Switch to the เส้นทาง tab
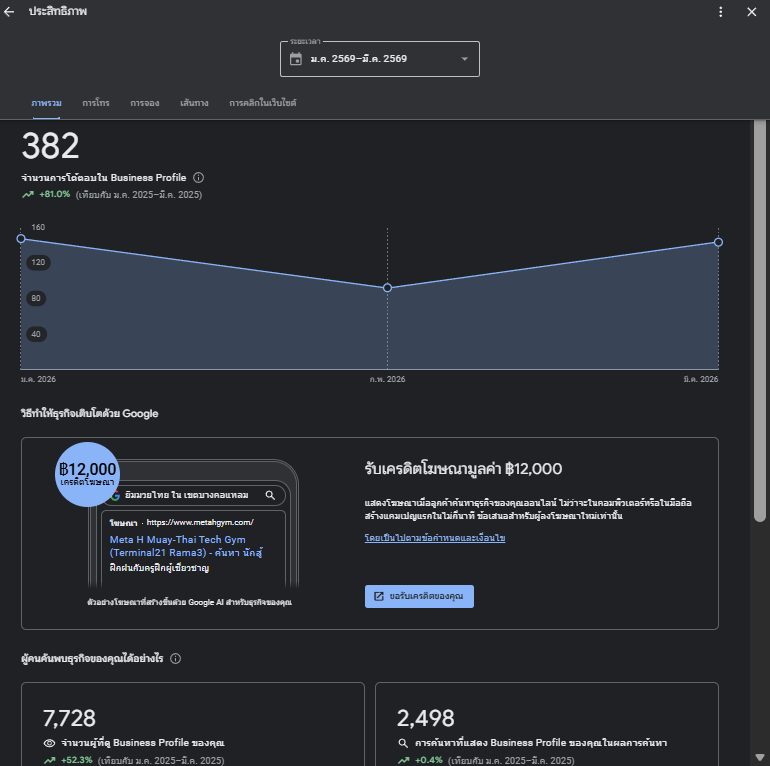The image size is (770, 766). tap(194, 103)
